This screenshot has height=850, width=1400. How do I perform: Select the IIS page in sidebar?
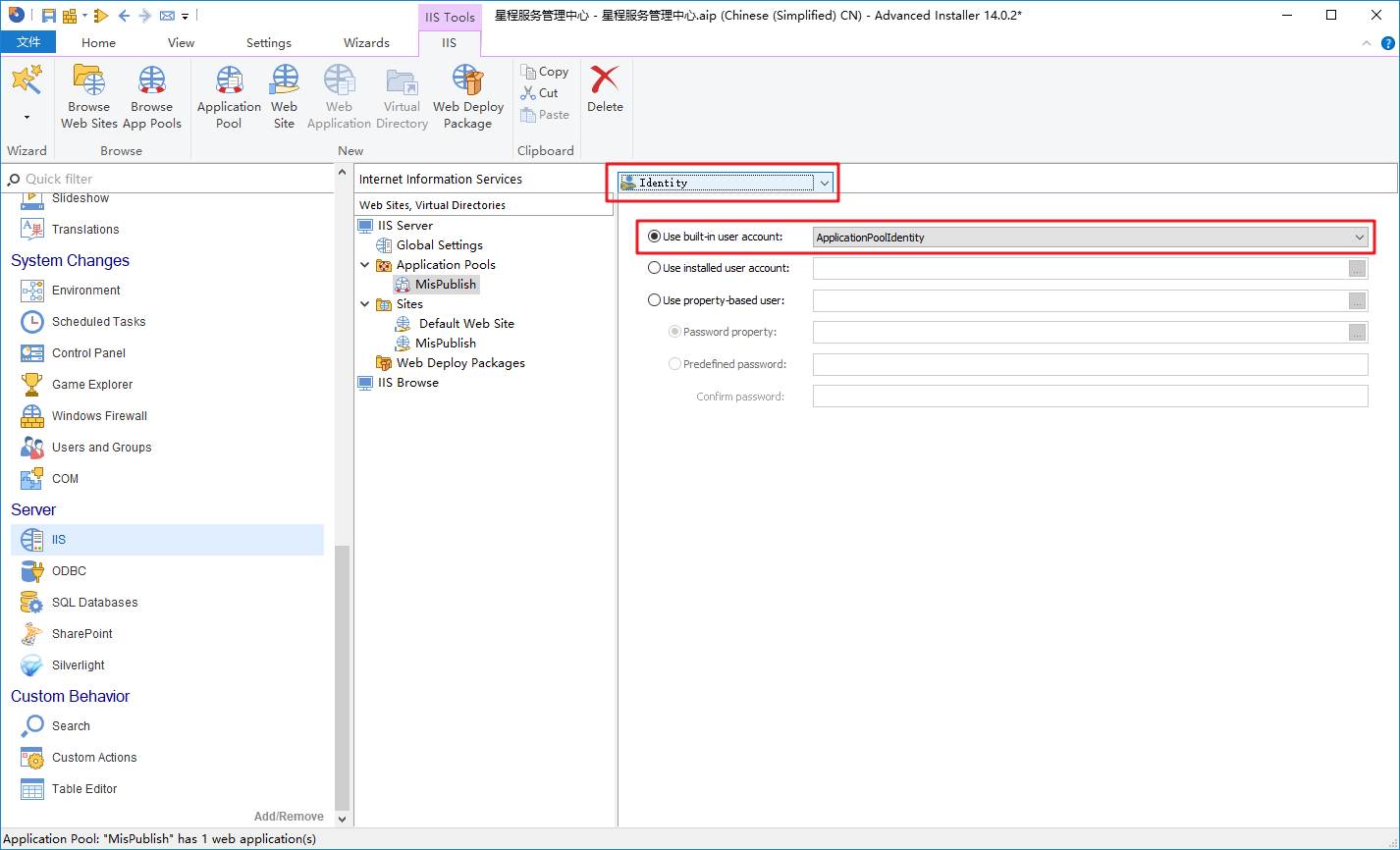point(167,540)
